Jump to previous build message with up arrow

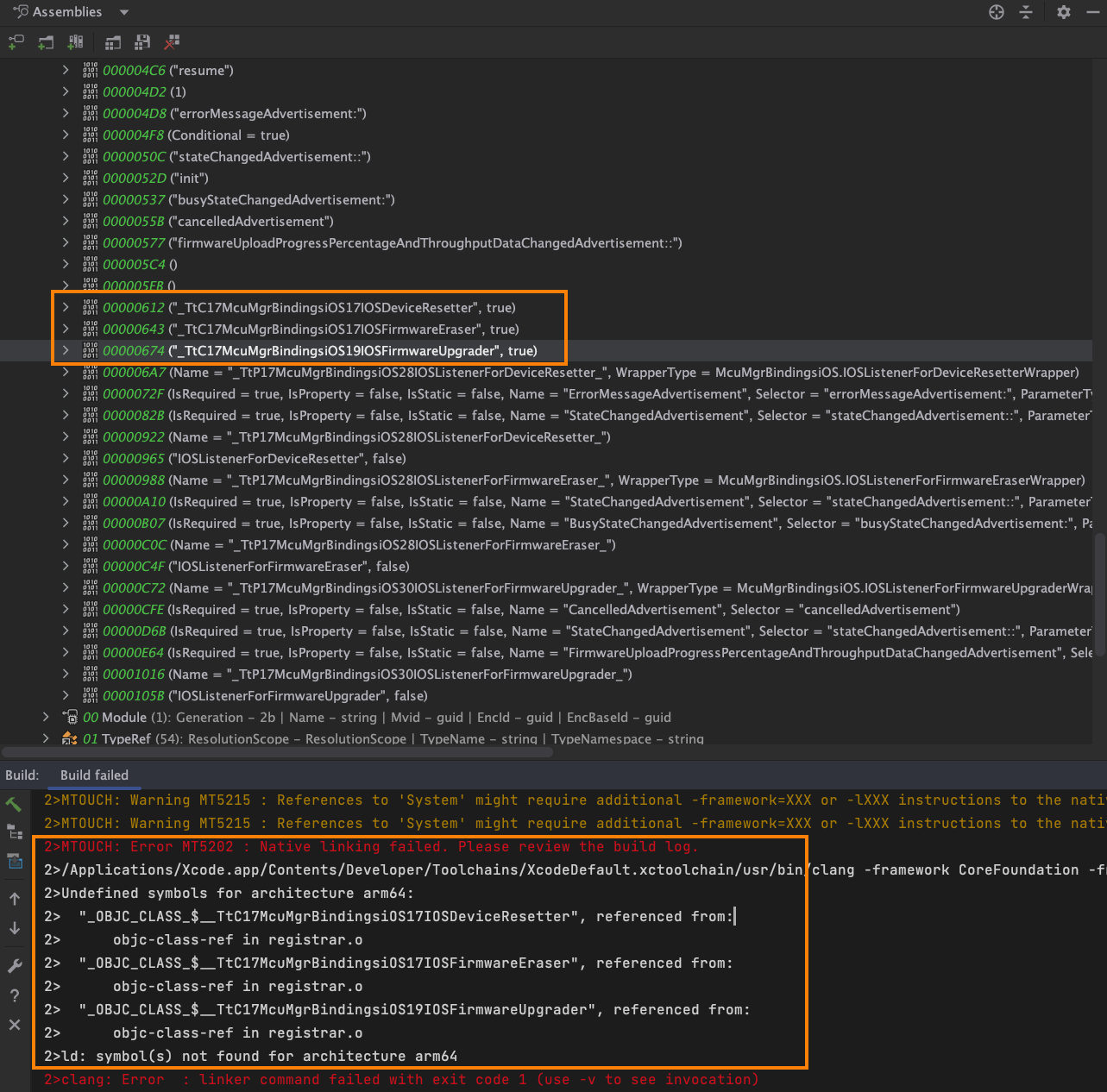[x=15, y=899]
